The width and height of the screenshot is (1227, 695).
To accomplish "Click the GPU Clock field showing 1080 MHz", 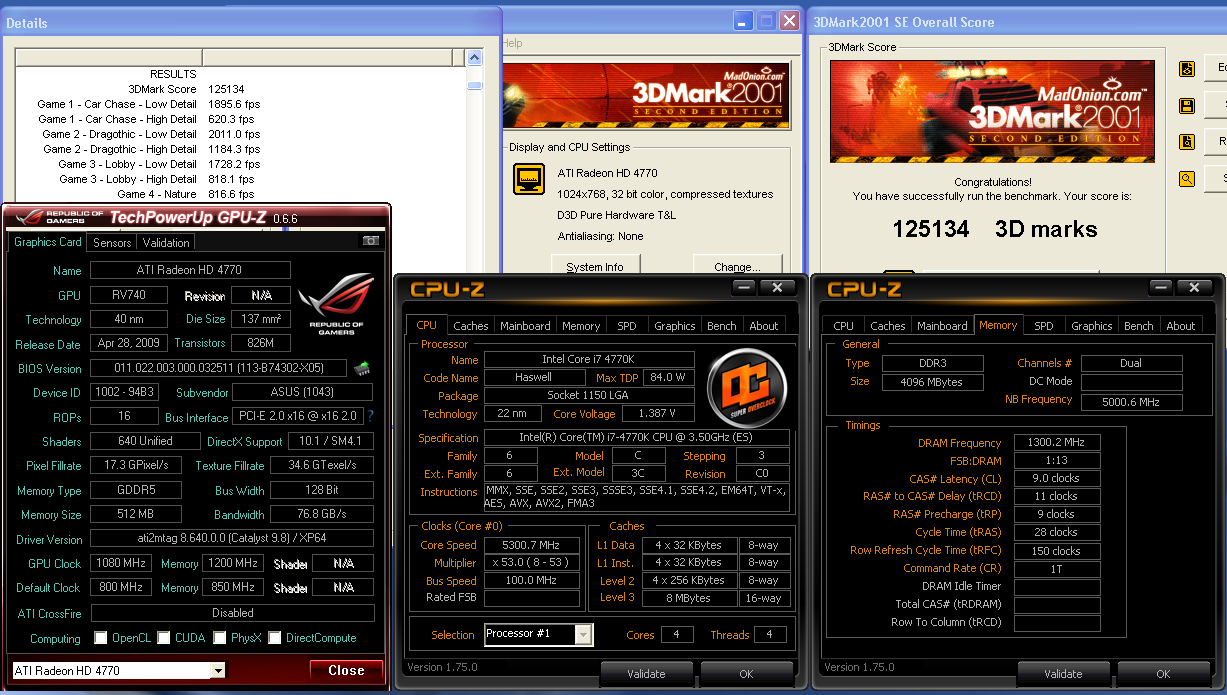I will click(x=121, y=563).
